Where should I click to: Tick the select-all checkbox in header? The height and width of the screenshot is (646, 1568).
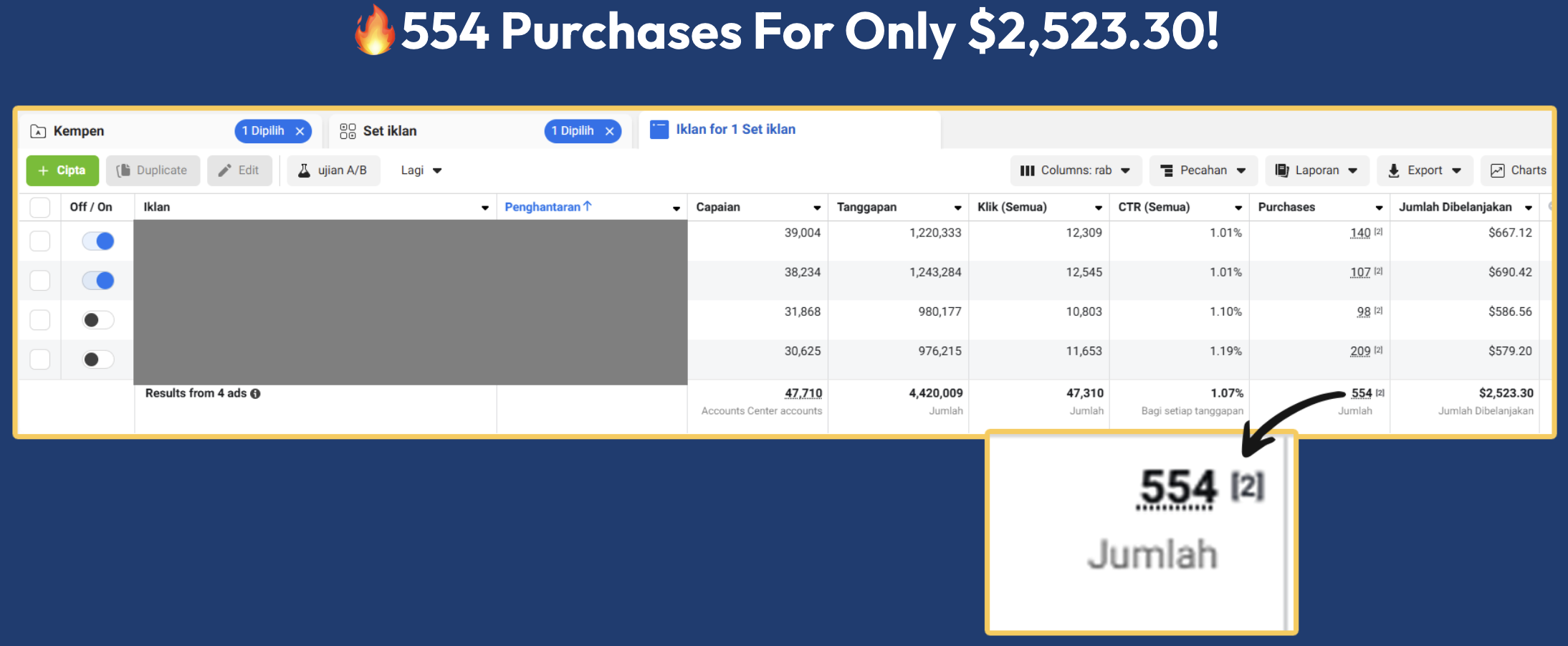40,207
